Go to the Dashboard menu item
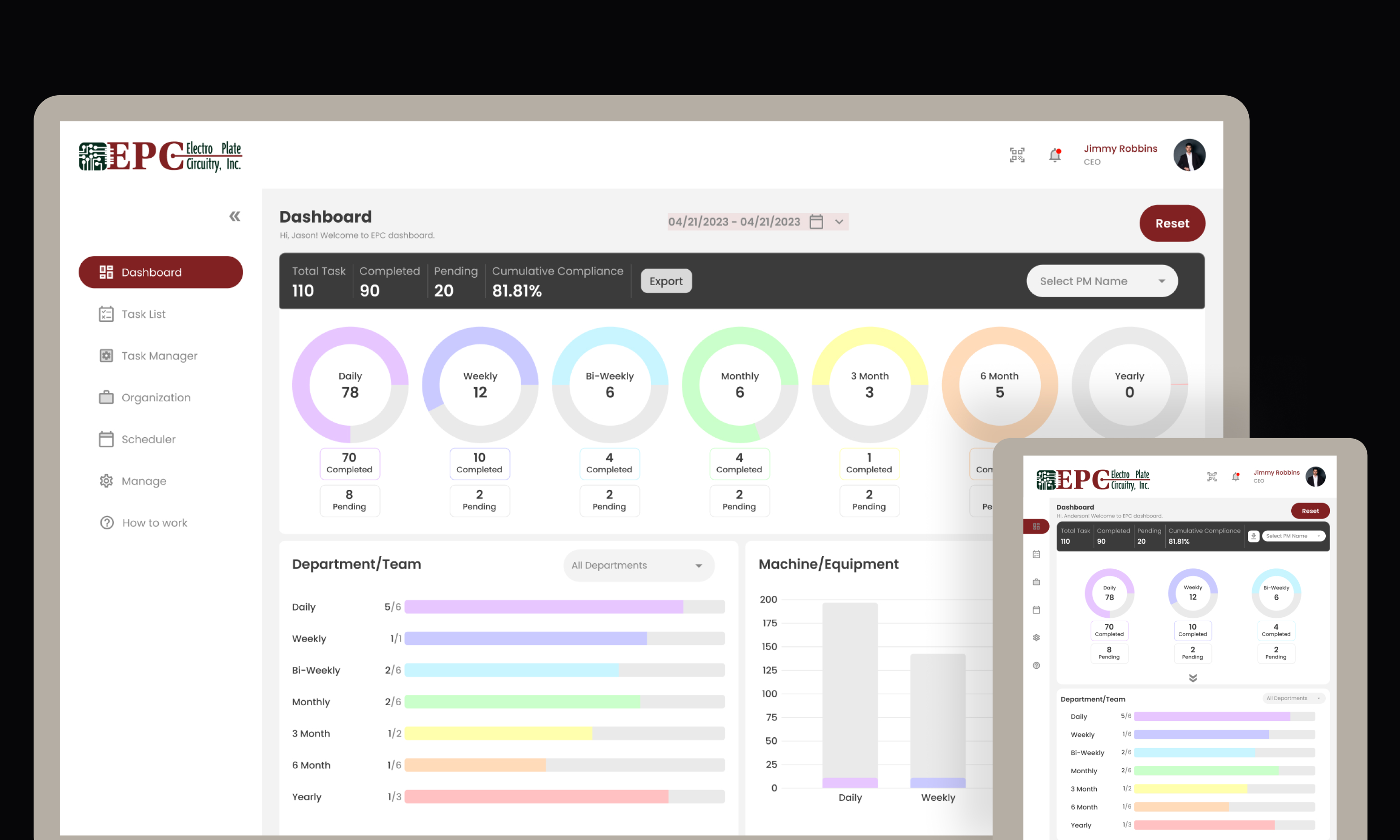This screenshot has width=1400, height=840. click(161, 272)
